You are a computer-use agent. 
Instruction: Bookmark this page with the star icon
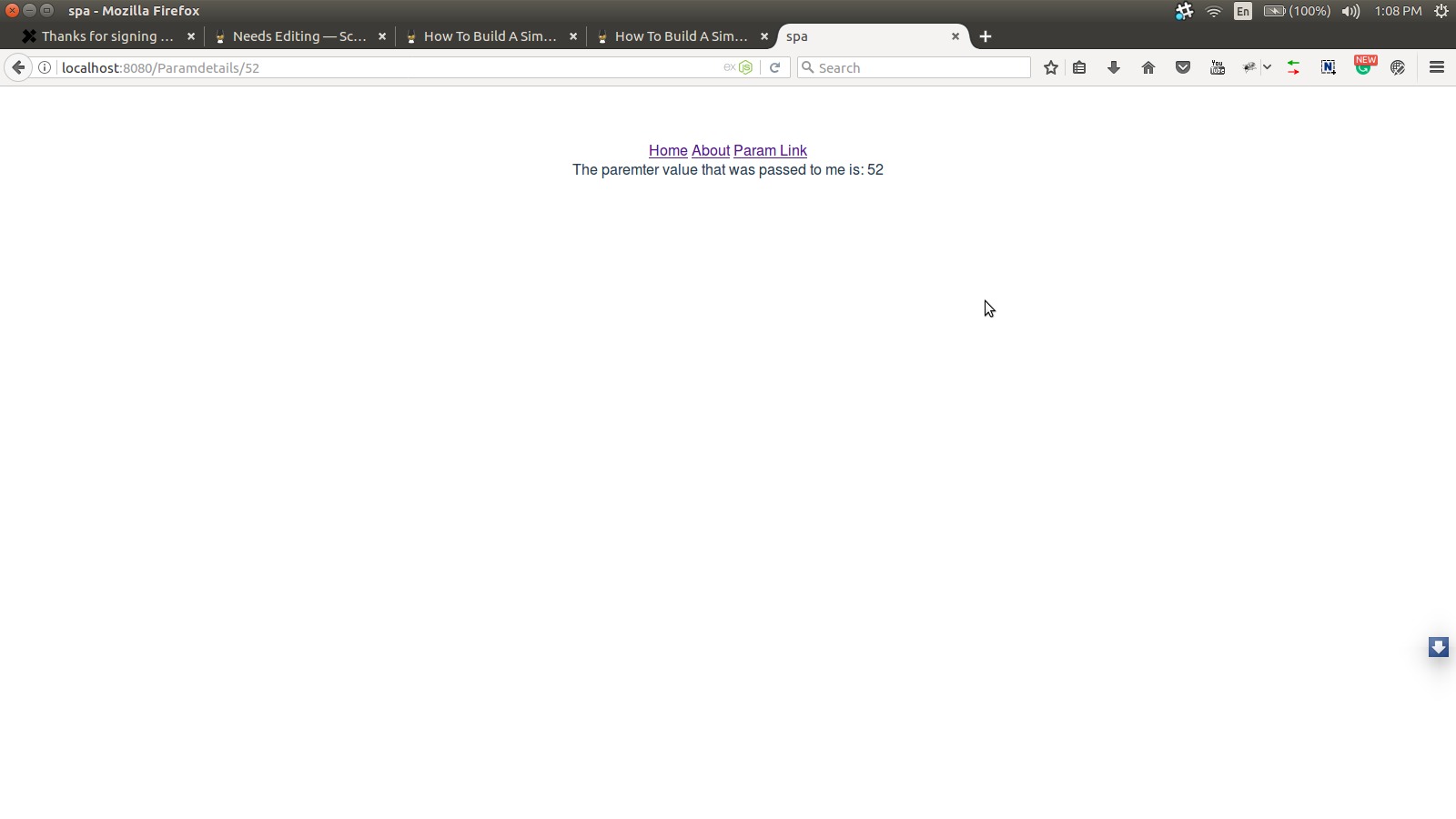(x=1051, y=67)
